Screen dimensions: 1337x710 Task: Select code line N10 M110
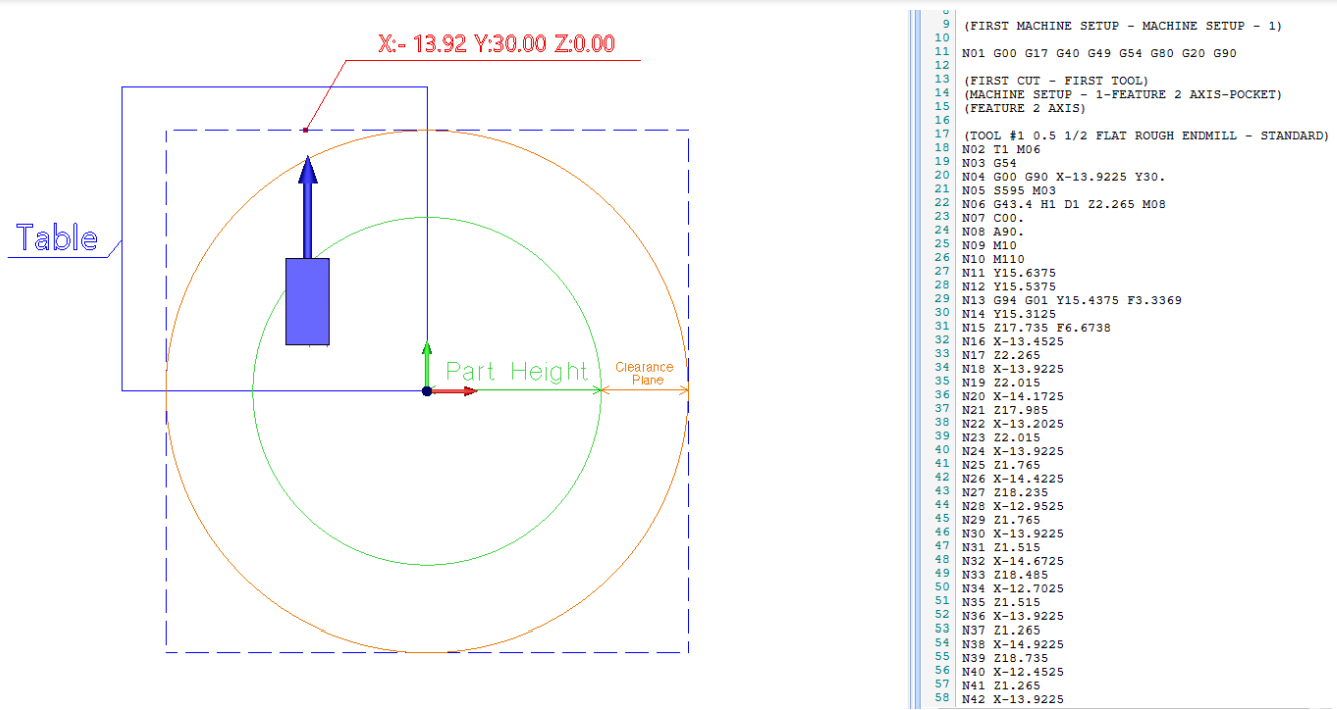(x=993, y=259)
